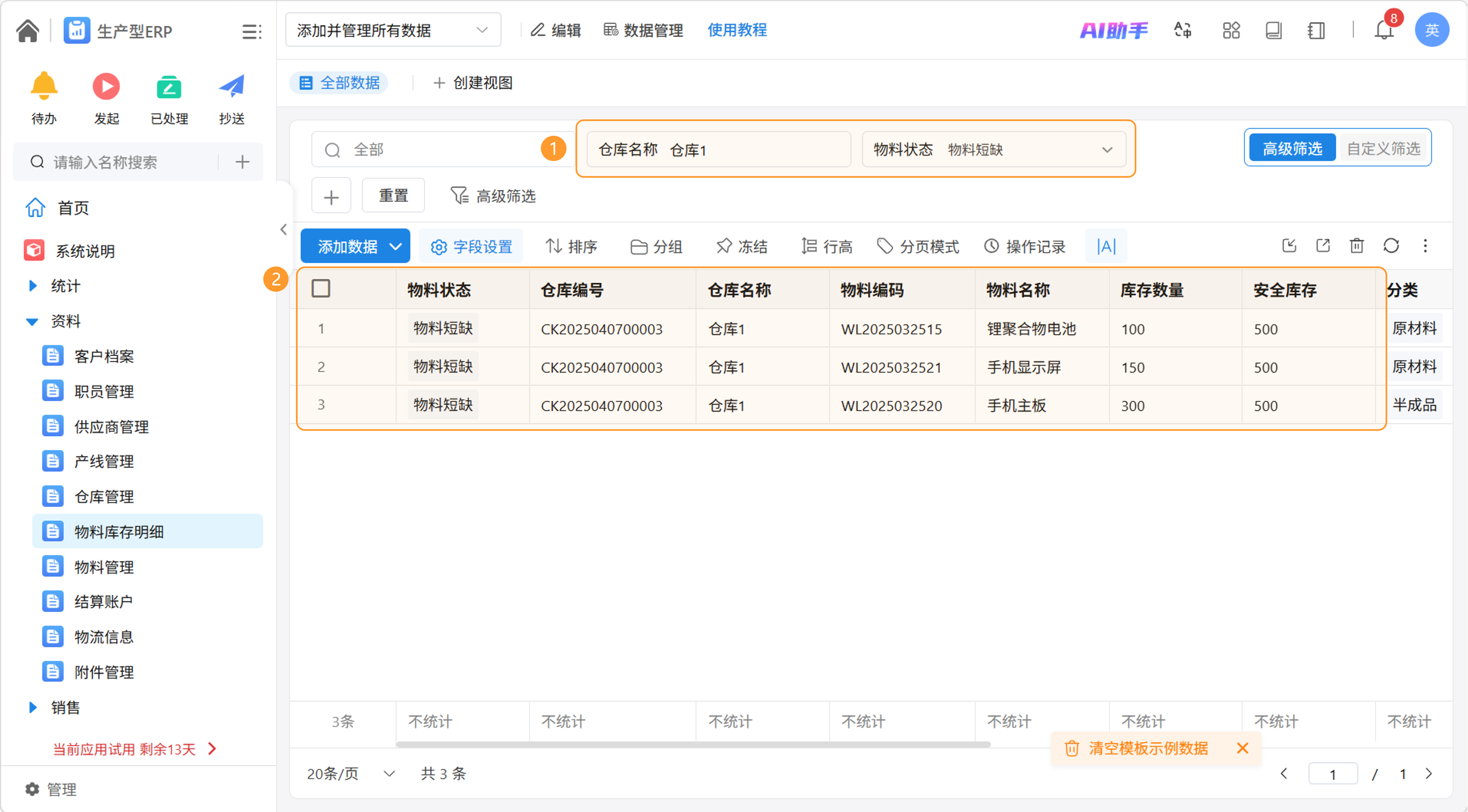1468x812 pixels.
Task: Click the 重置 reset button
Action: point(393,196)
